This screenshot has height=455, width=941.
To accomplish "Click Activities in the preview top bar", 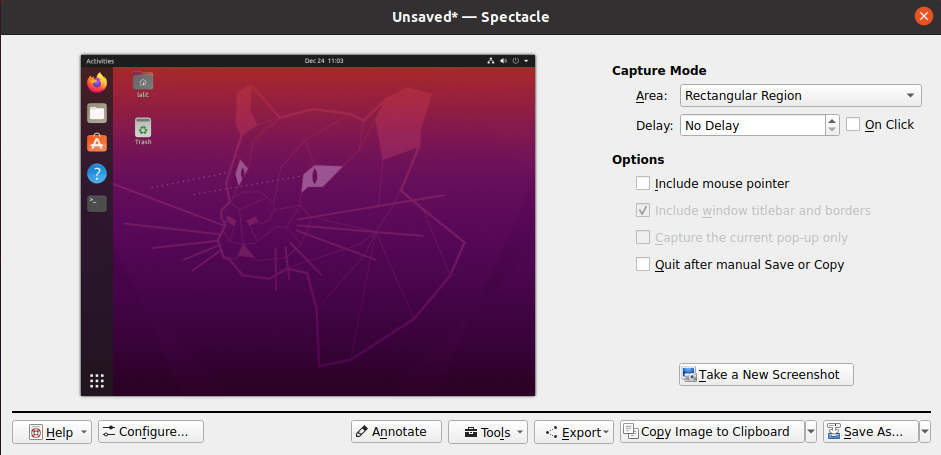I will click(x=100, y=61).
